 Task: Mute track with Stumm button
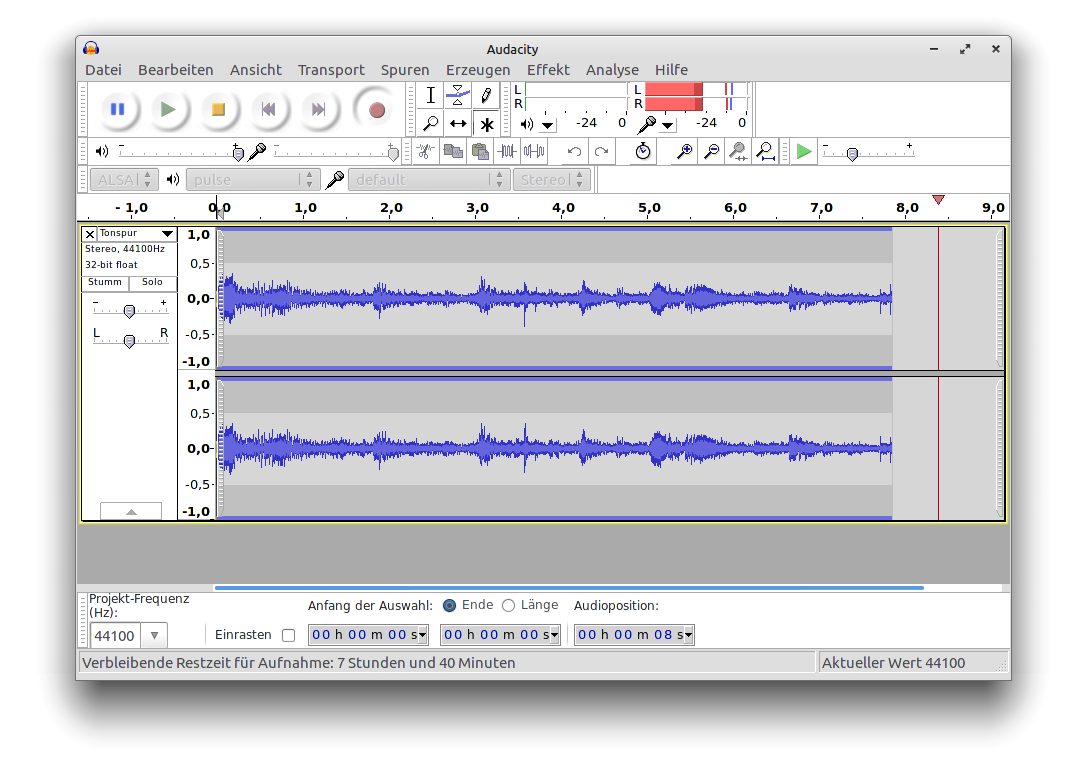[x=105, y=282]
